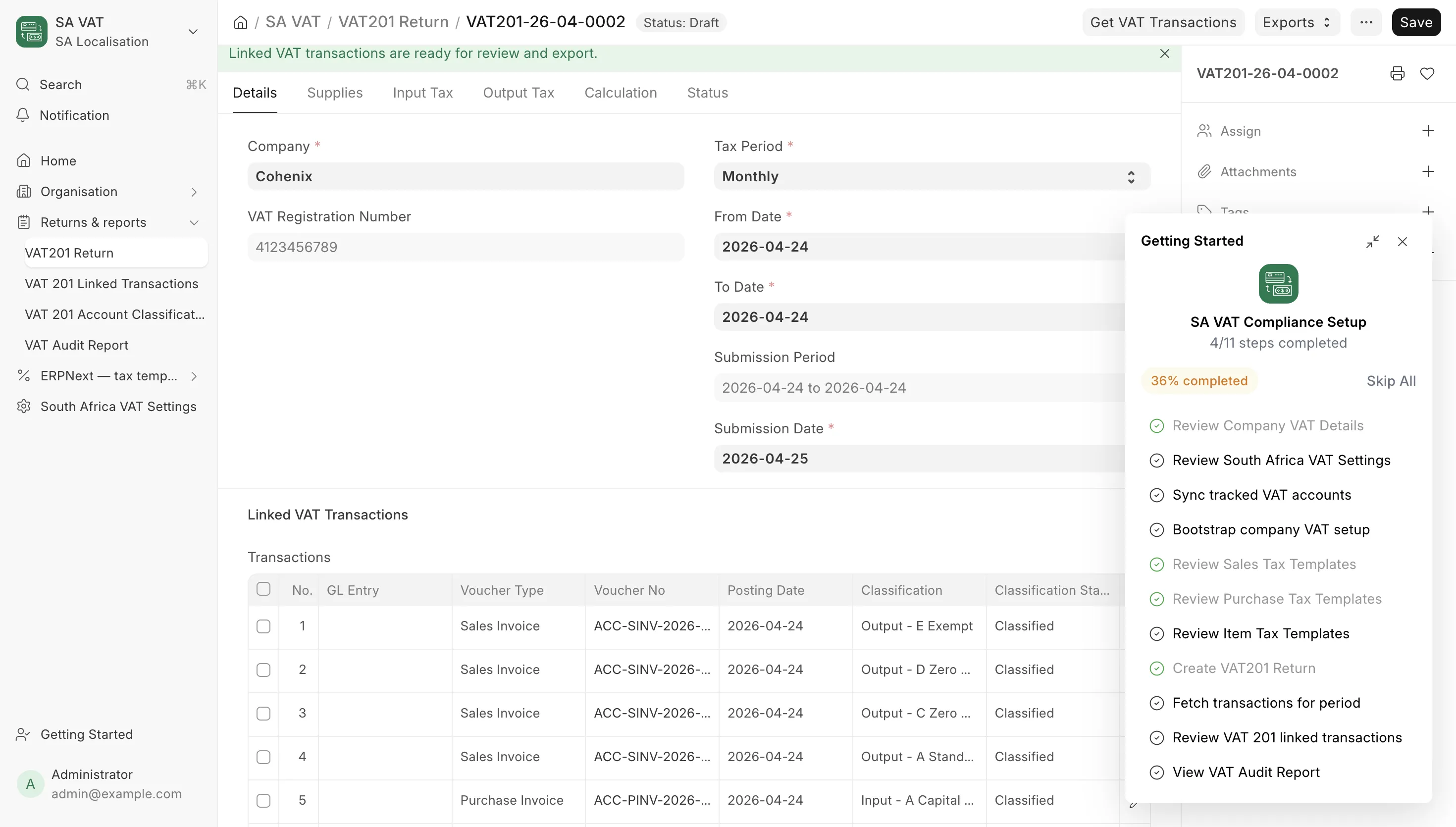This screenshot has width=1456, height=827.
Task: Collapse Returns & reports section
Action: pos(194,223)
